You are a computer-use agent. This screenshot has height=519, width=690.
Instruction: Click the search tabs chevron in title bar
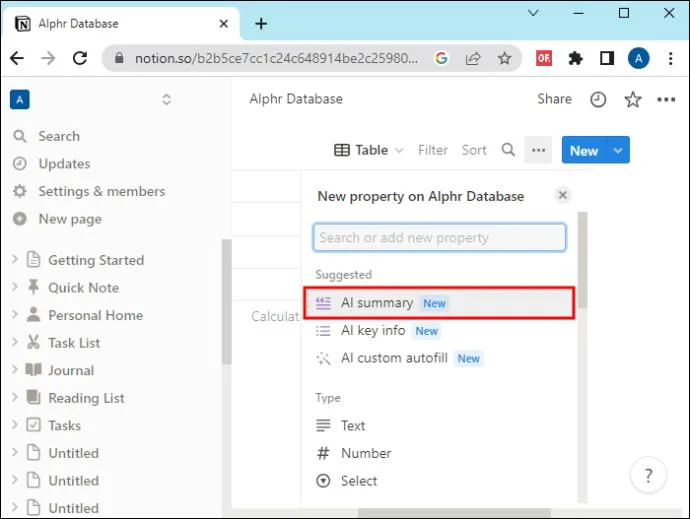[x=533, y=13]
